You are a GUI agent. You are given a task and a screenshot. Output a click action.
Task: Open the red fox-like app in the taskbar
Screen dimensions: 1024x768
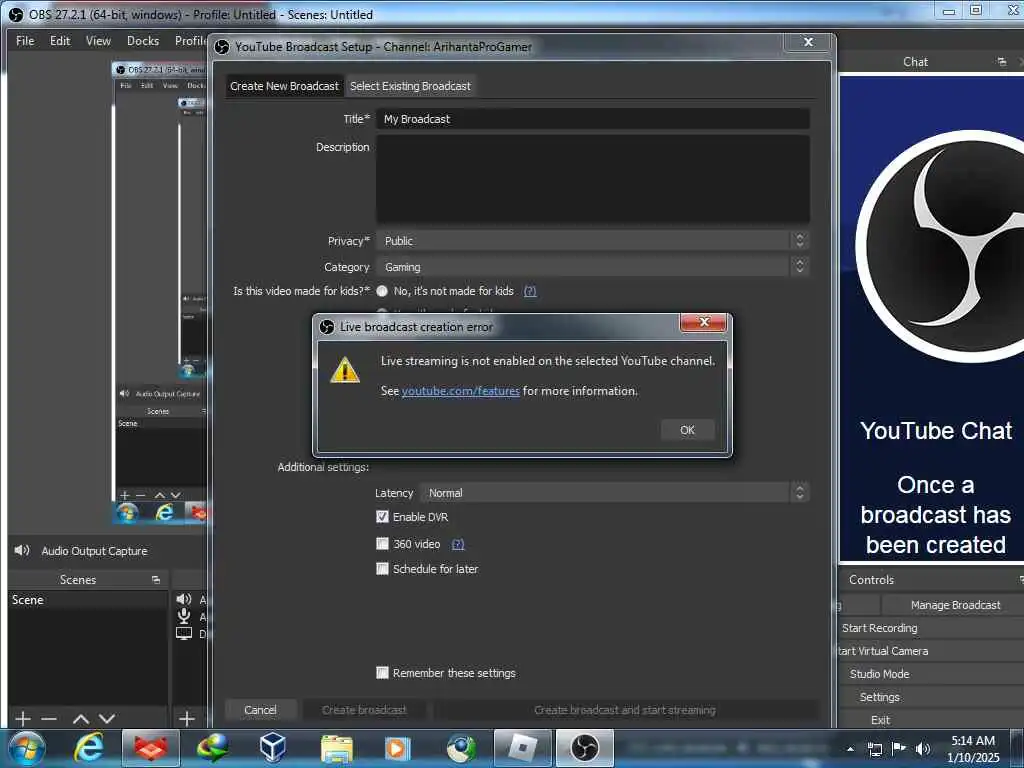pos(151,748)
